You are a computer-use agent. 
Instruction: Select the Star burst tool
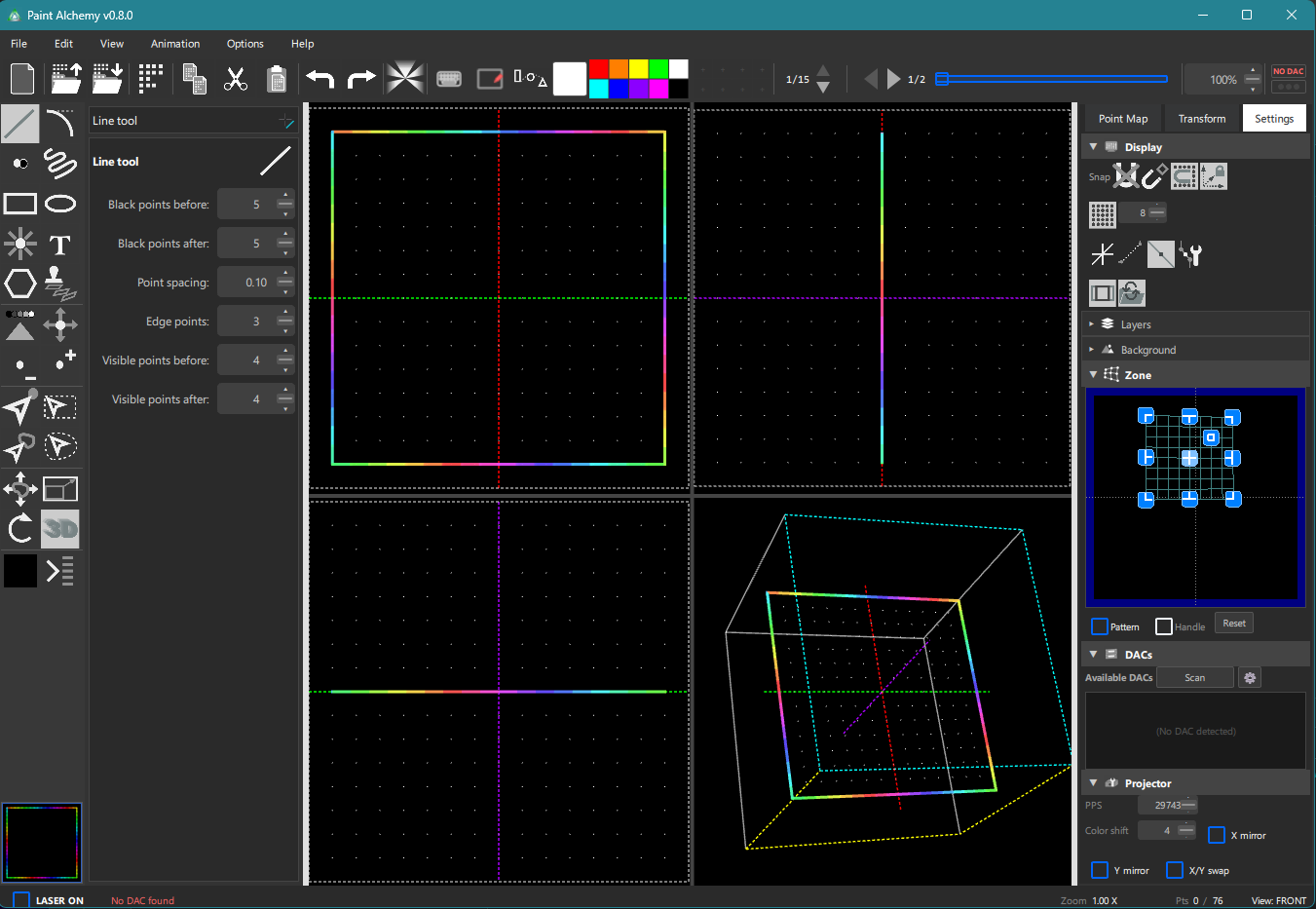[x=19, y=244]
